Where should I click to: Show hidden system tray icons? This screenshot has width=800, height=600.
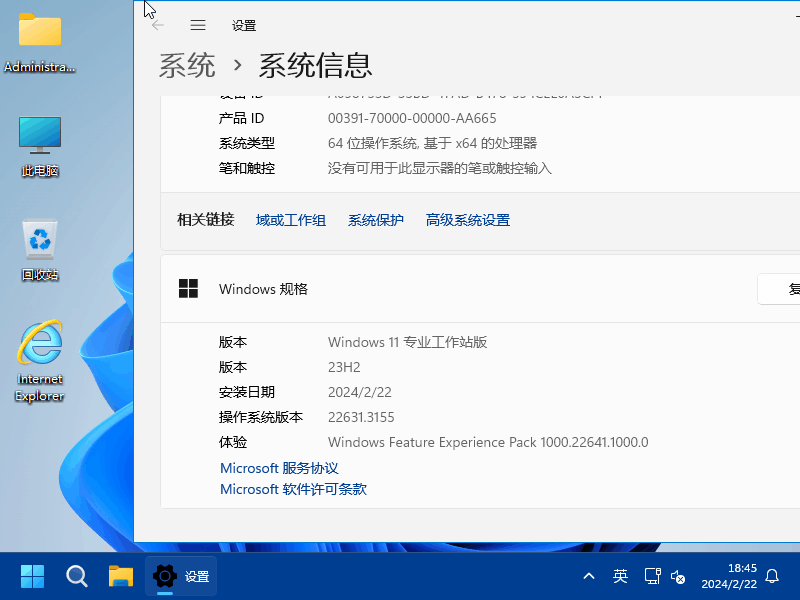click(x=589, y=577)
